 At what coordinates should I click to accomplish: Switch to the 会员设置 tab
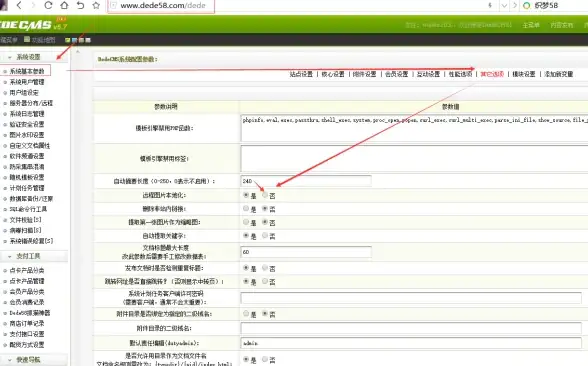397,74
